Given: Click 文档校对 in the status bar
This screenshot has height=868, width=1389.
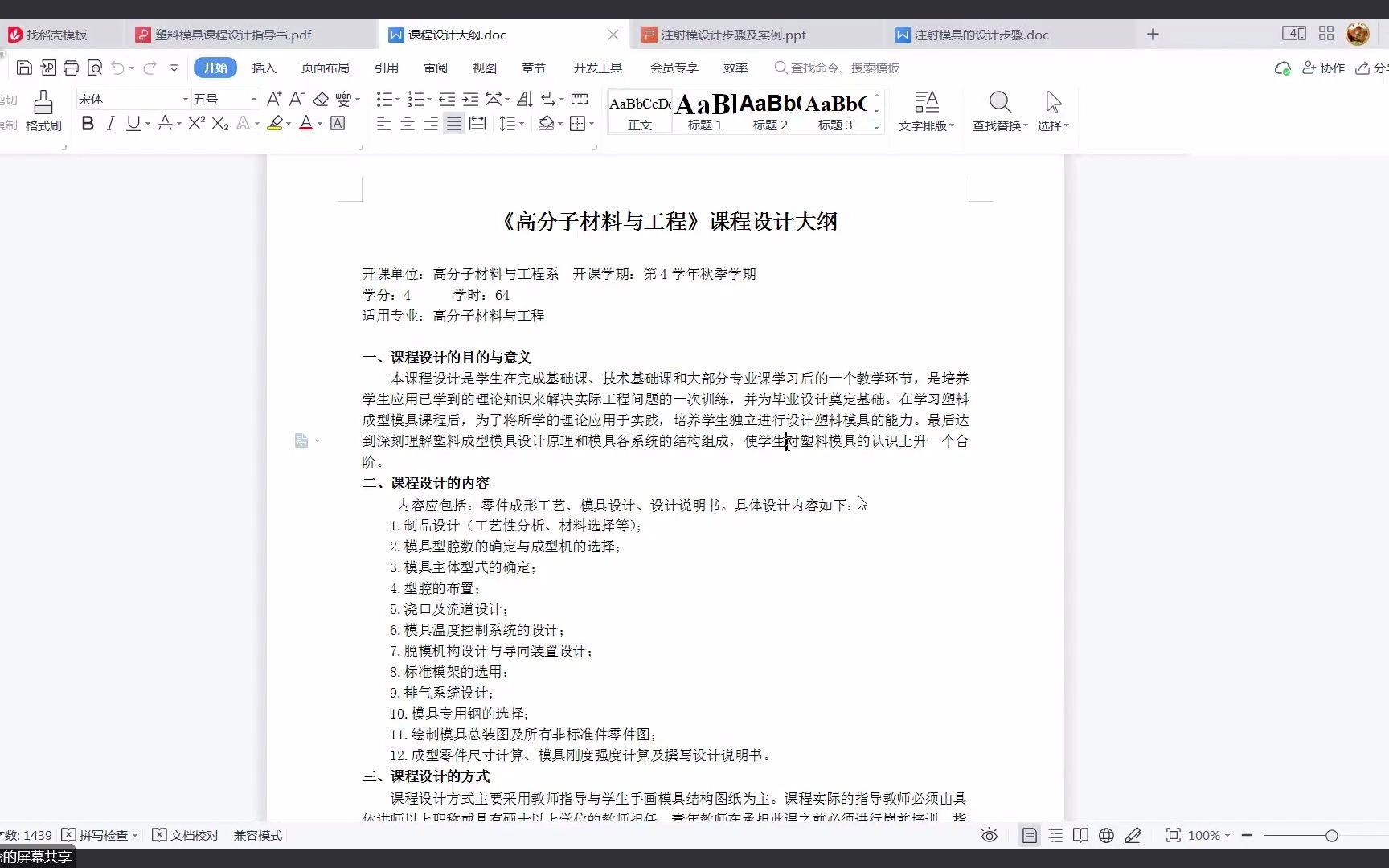Looking at the screenshot, I should (x=185, y=836).
